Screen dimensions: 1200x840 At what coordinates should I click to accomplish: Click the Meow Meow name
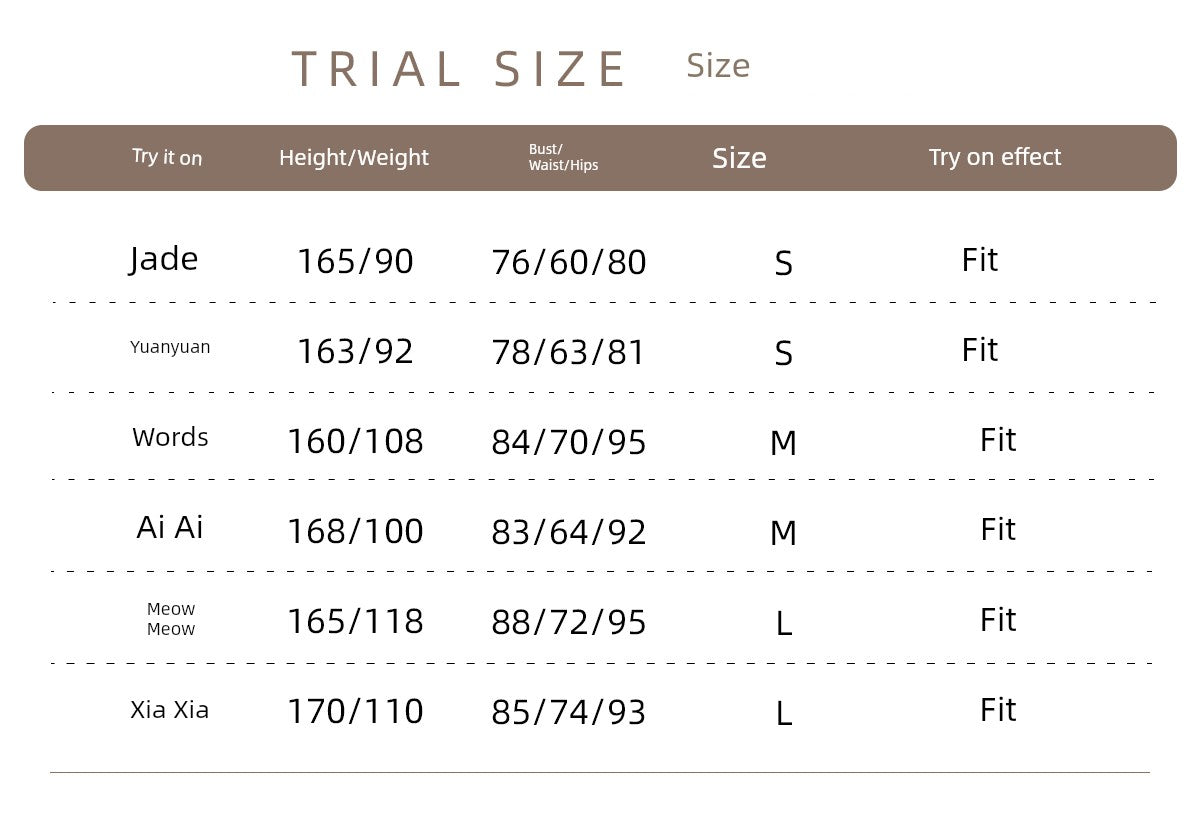[x=171, y=619]
